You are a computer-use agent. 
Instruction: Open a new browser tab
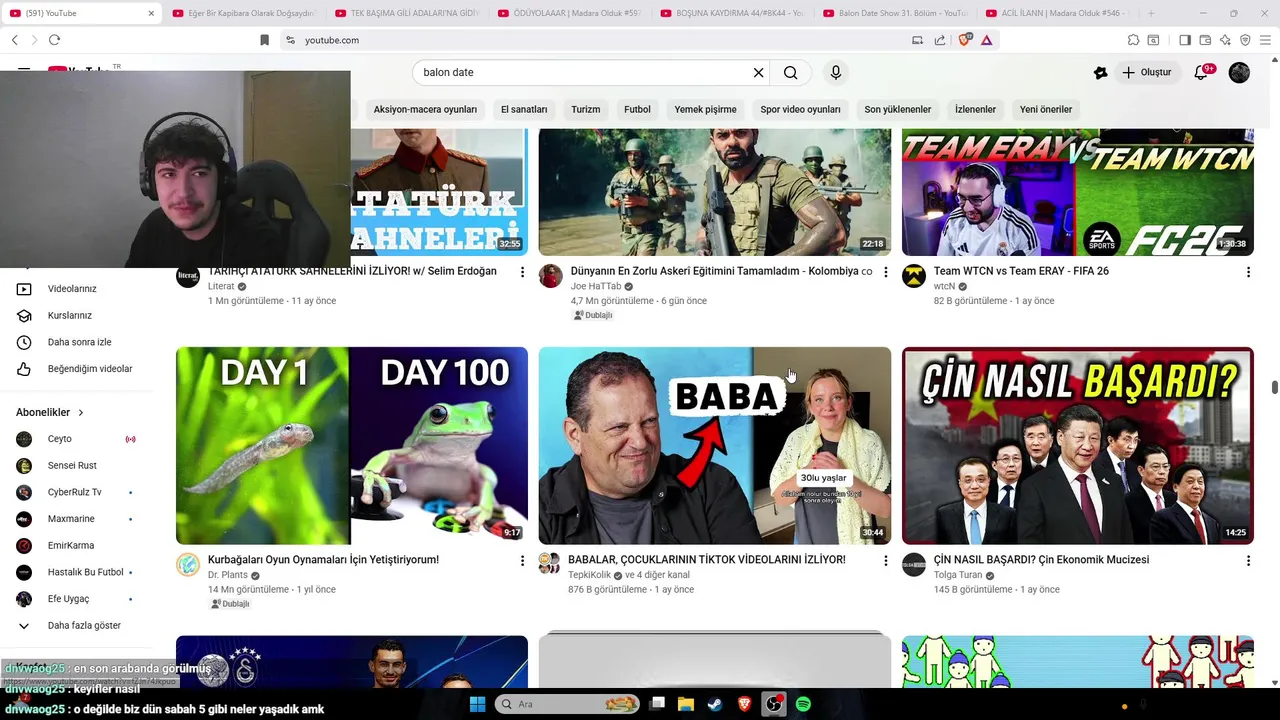[1151, 13]
